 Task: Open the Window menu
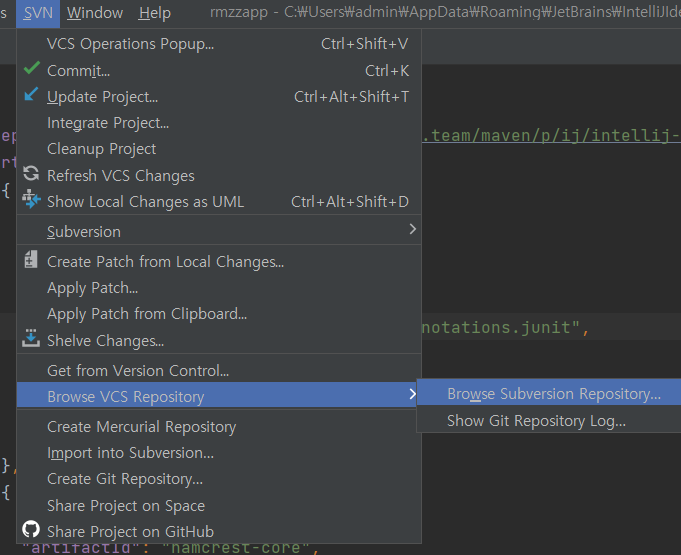click(x=95, y=13)
